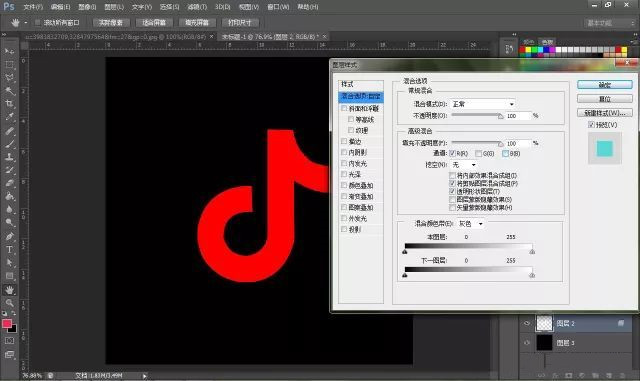The image size is (640, 381).
Task: Click the 填充屏幕 (Fill Screen) button
Action: (x=197, y=23)
